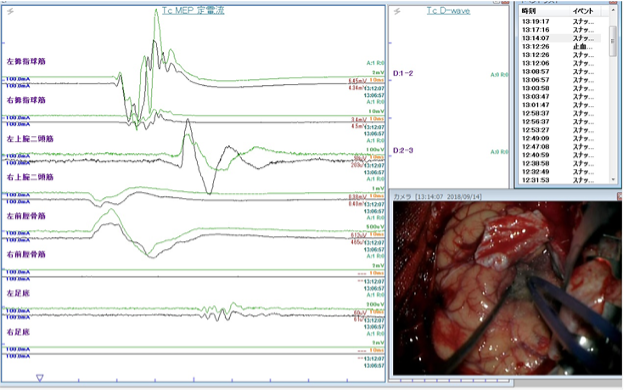Click the lightning stimulus icon in Tc MEP panel
The image size is (625, 391).
click(10, 11)
